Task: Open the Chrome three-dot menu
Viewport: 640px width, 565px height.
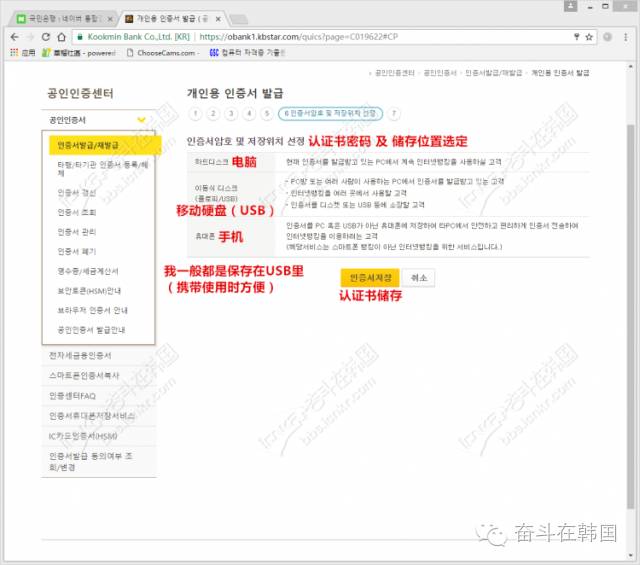Action: pyautogui.click(x=625, y=37)
